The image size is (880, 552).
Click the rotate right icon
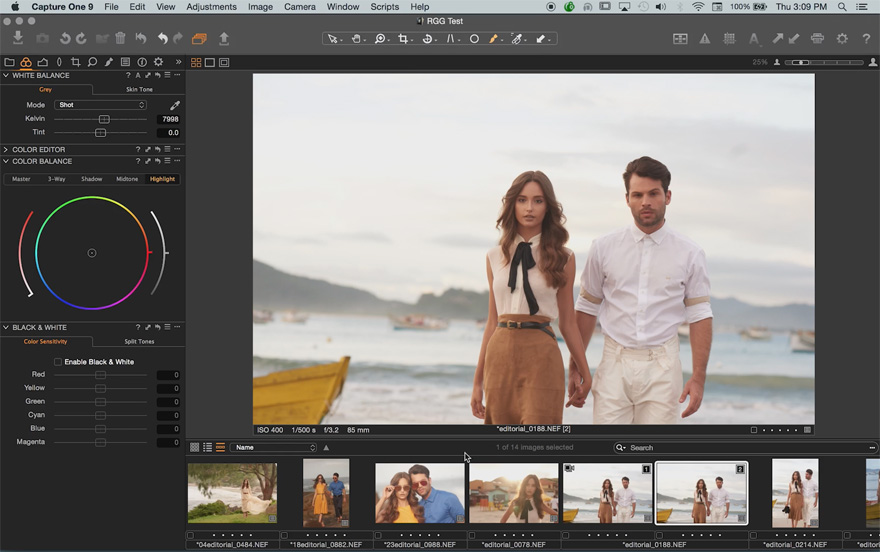(x=81, y=38)
